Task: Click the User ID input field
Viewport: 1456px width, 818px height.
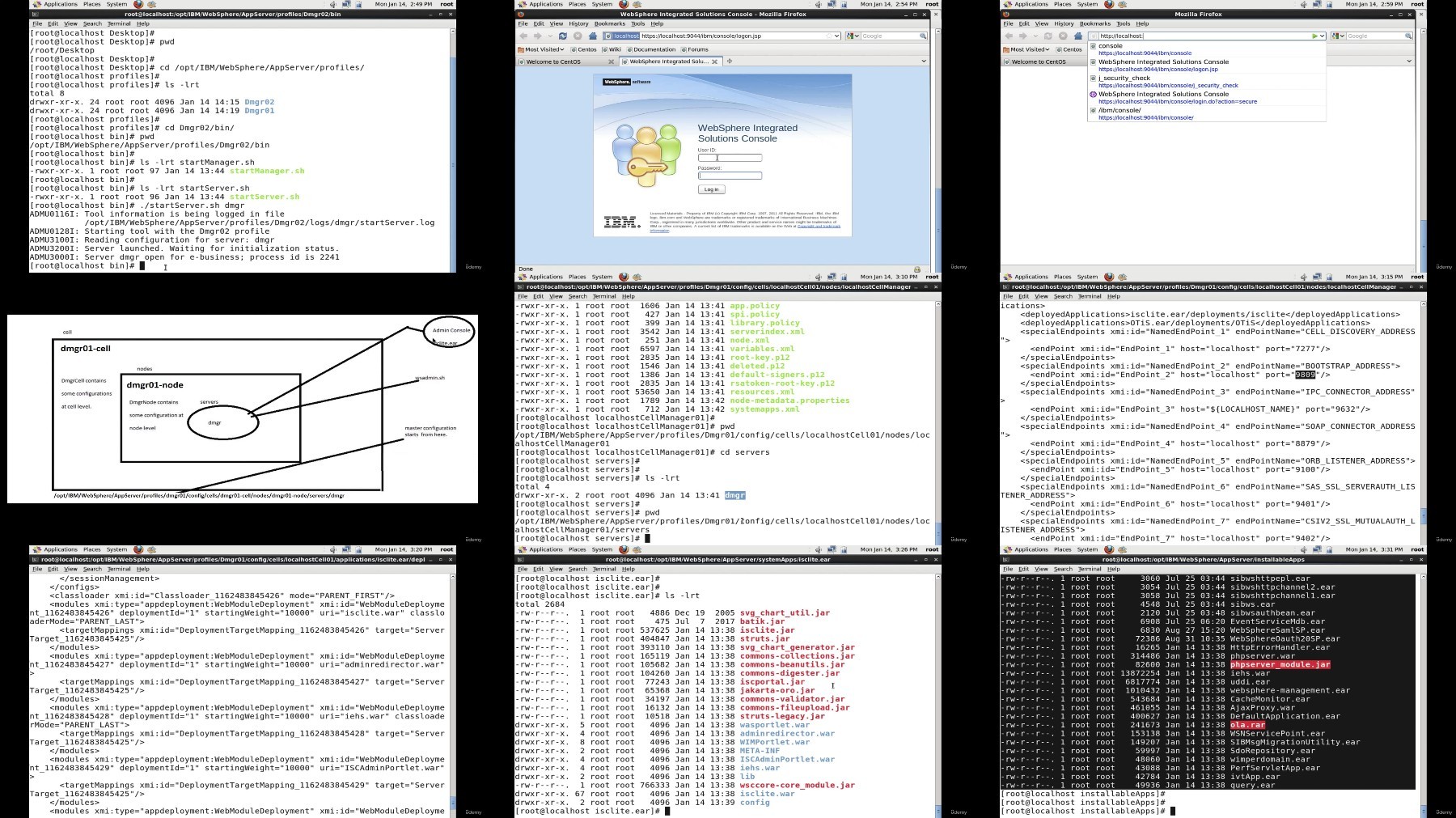Action: coord(730,158)
